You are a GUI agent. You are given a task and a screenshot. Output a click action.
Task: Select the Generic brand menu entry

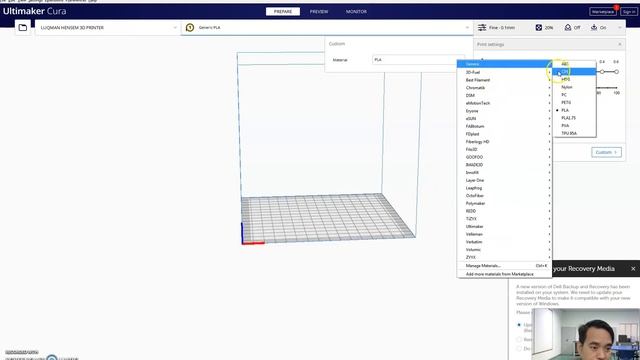point(504,64)
